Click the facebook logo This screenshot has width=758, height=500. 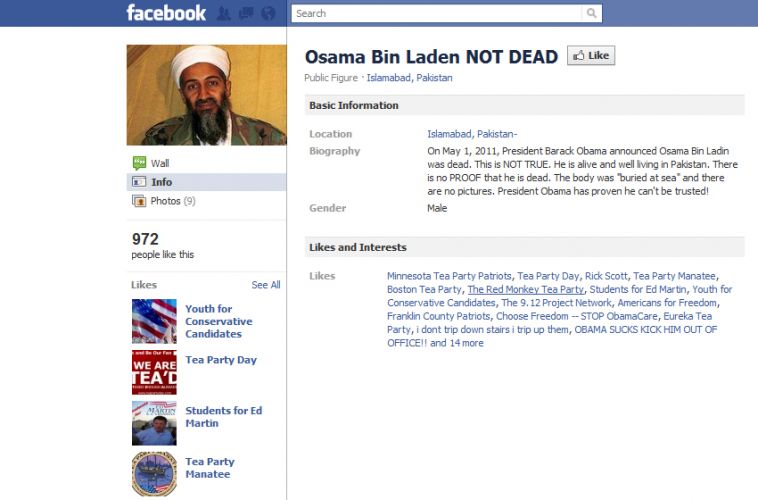click(166, 13)
